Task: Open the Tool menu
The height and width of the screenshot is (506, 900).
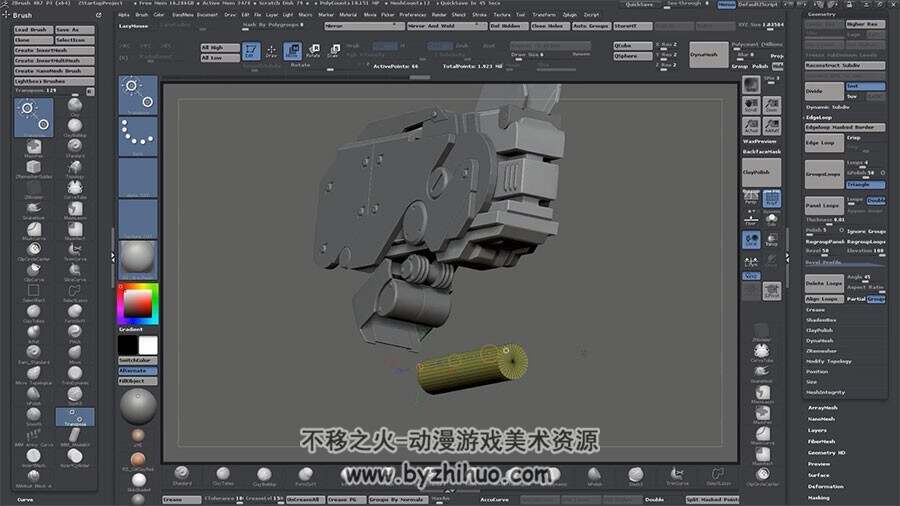Action: (x=521, y=15)
